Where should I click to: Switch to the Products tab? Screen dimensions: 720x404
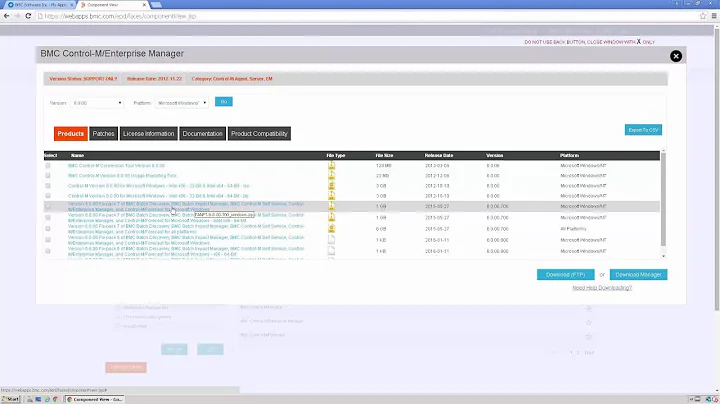(x=71, y=134)
